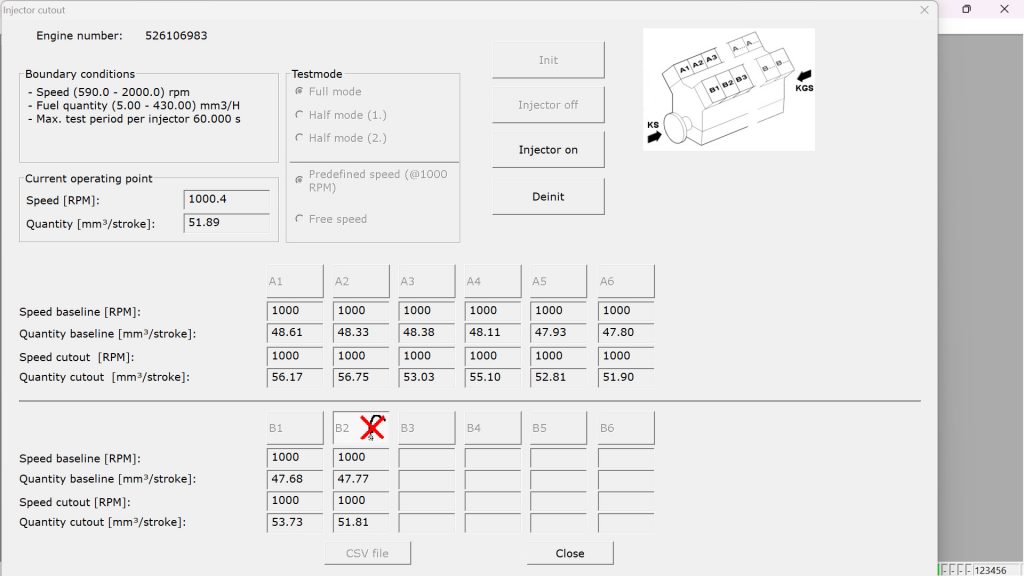Click B2 quantity baseline value 47.77
The height and width of the screenshot is (576, 1024).
[360, 479]
